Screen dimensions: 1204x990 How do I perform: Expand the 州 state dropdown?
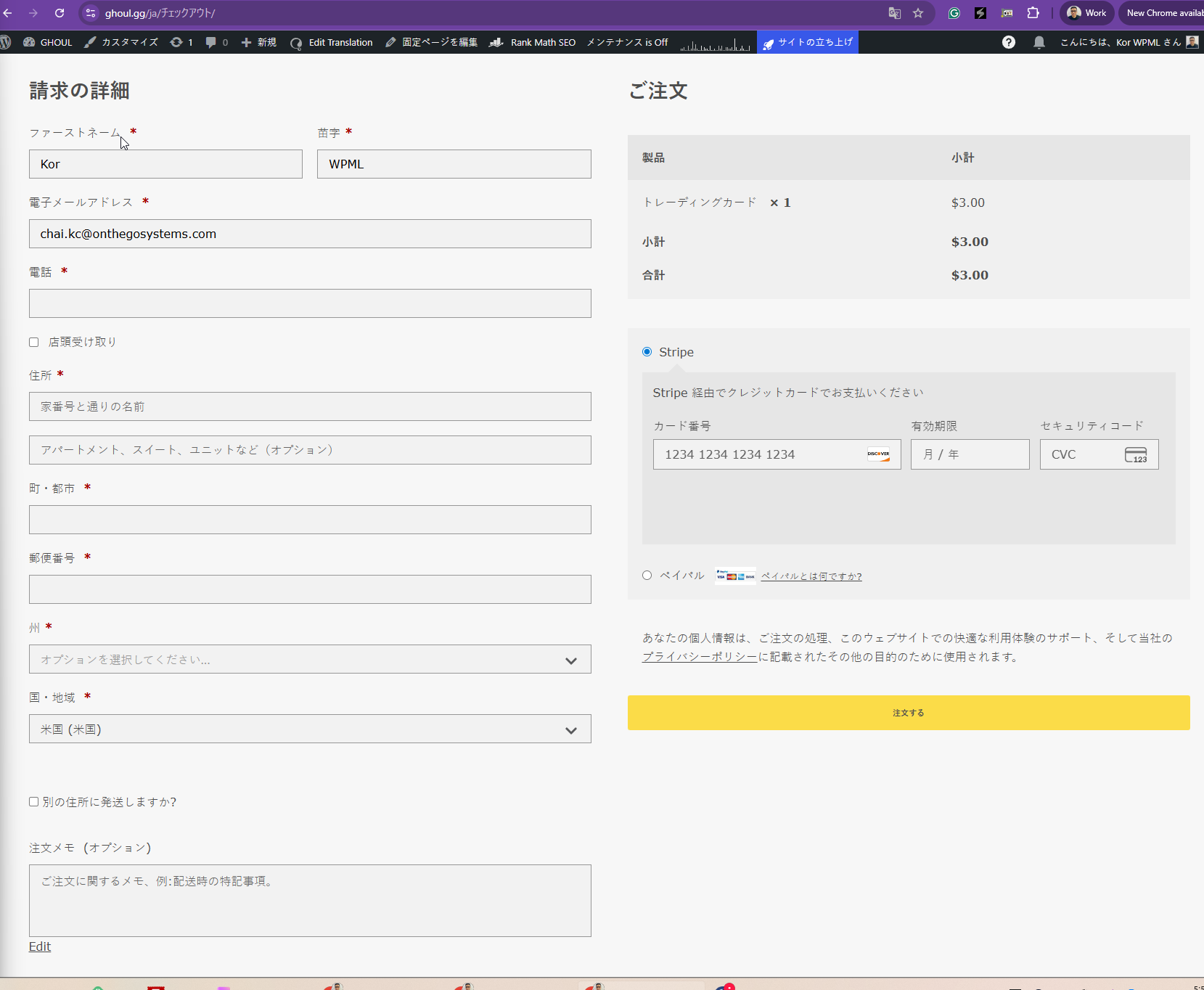pyautogui.click(x=310, y=659)
